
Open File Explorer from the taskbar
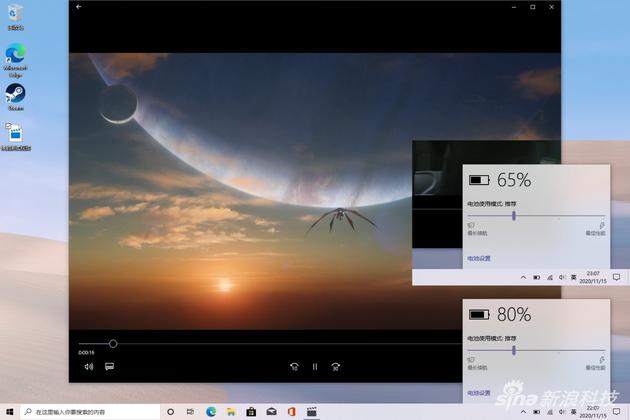click(231, 411)
